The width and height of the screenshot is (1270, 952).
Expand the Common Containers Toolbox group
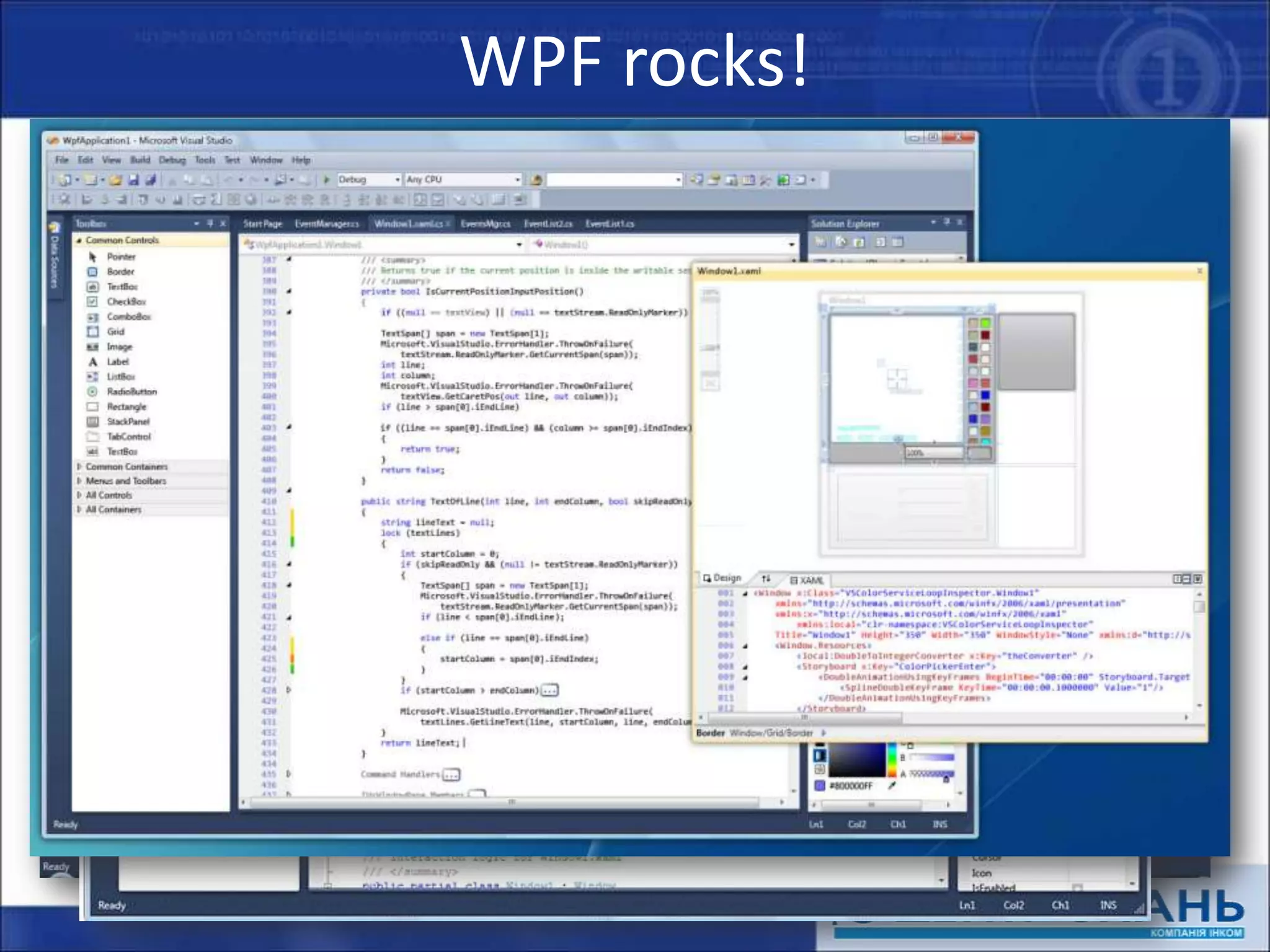coord(79,467)
